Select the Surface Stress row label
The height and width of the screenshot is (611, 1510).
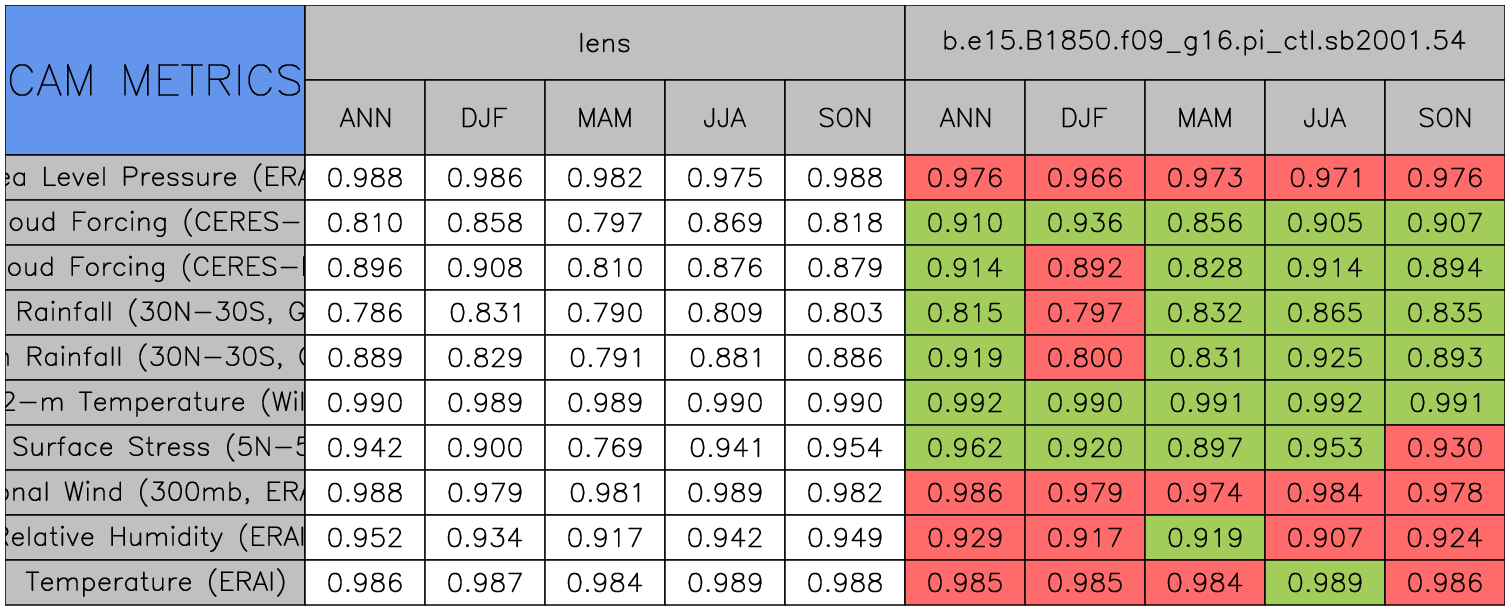(x=155, y=447)
